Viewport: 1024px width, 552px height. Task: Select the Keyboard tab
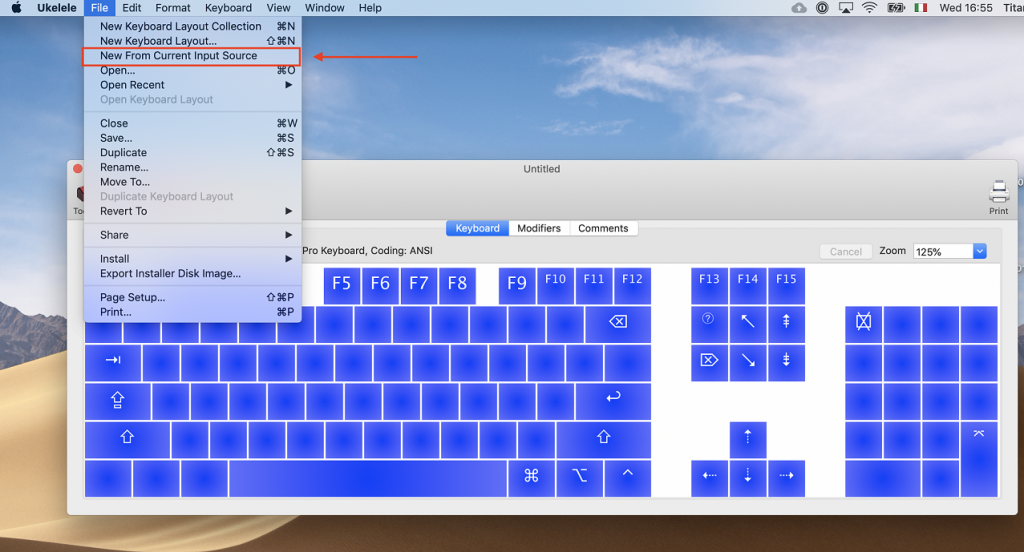[477, 228]
